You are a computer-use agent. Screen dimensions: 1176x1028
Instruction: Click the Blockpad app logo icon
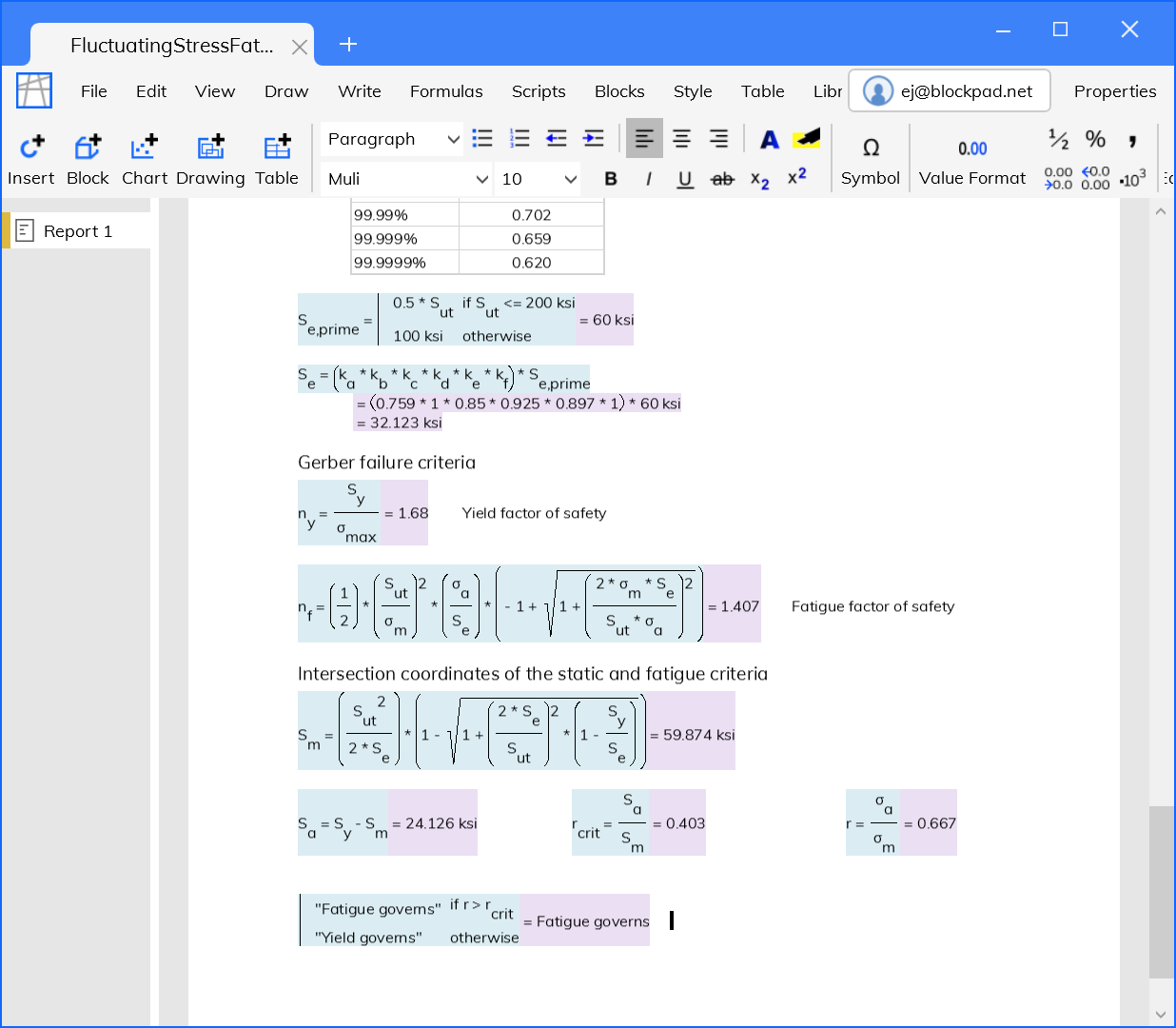click(x=34, y=90)
